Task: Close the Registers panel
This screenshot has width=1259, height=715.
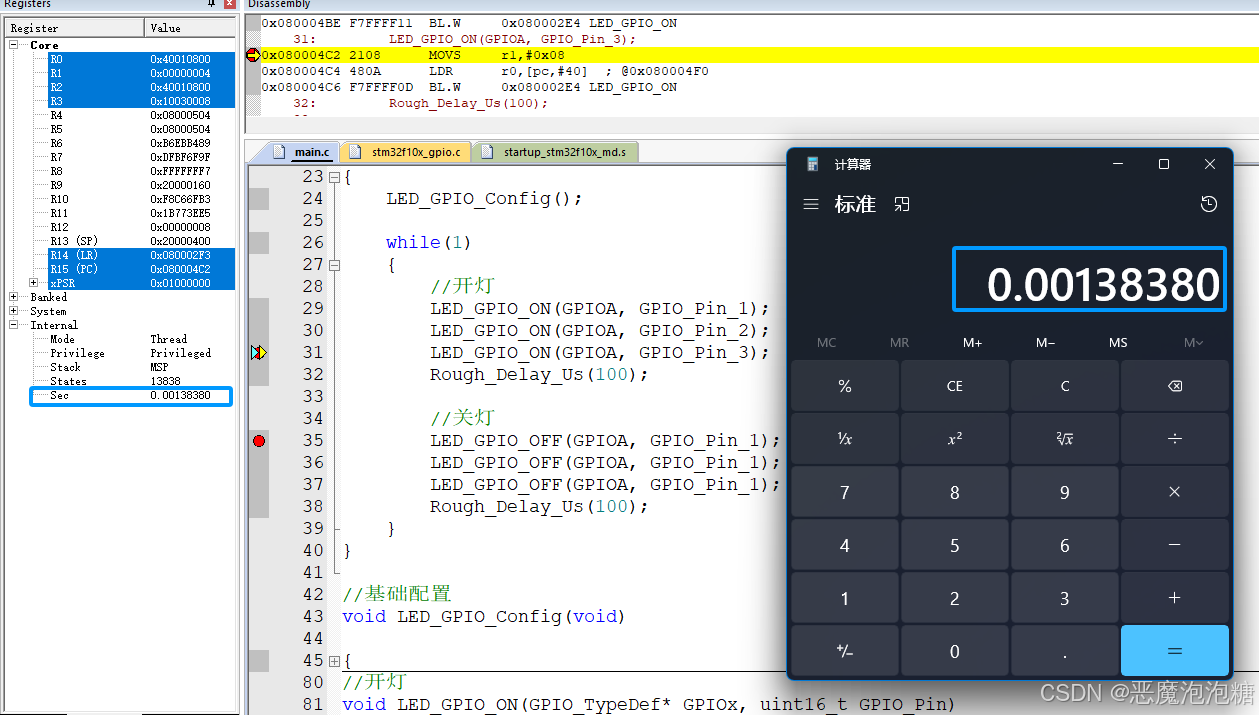Action: pos(230,4)
